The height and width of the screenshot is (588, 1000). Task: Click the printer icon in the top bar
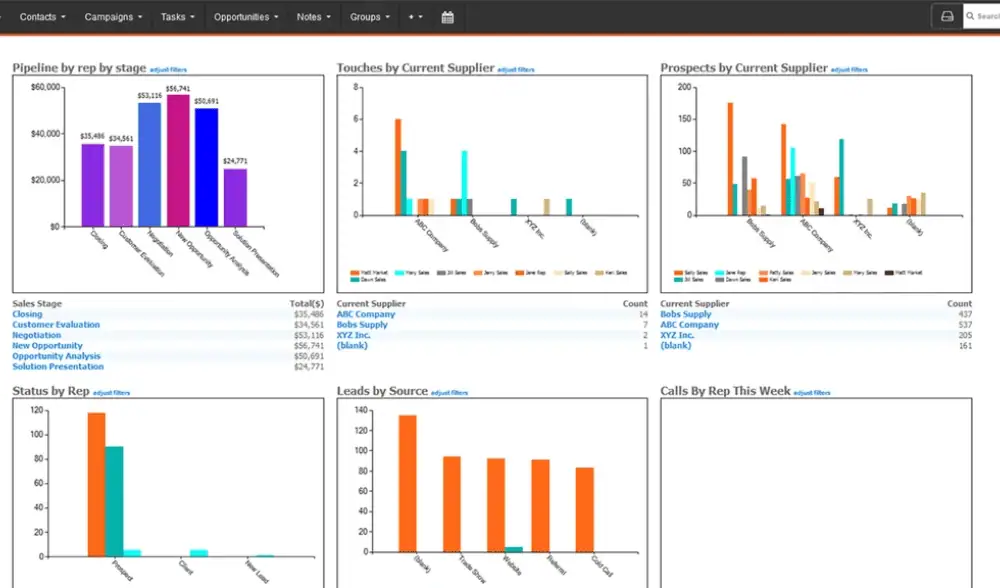945,17
